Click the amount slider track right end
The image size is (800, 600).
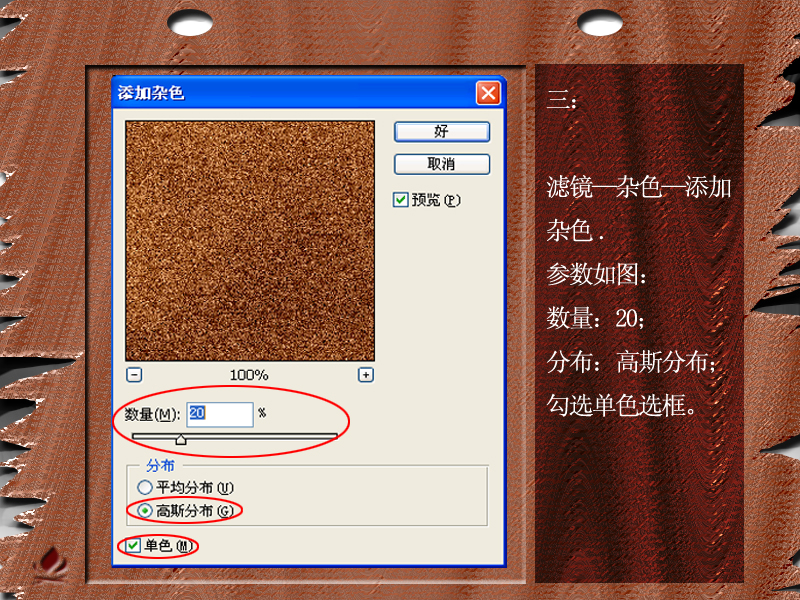pyautogui.click(x=334, y=436)
